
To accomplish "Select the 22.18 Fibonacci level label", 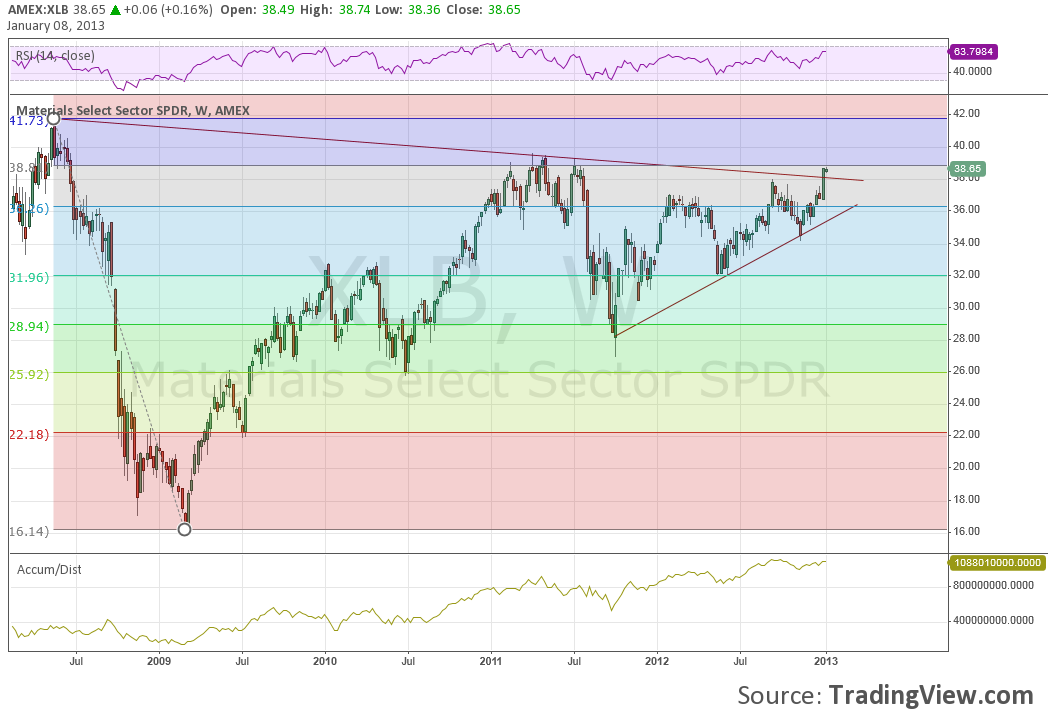I will tap(29, 435).
